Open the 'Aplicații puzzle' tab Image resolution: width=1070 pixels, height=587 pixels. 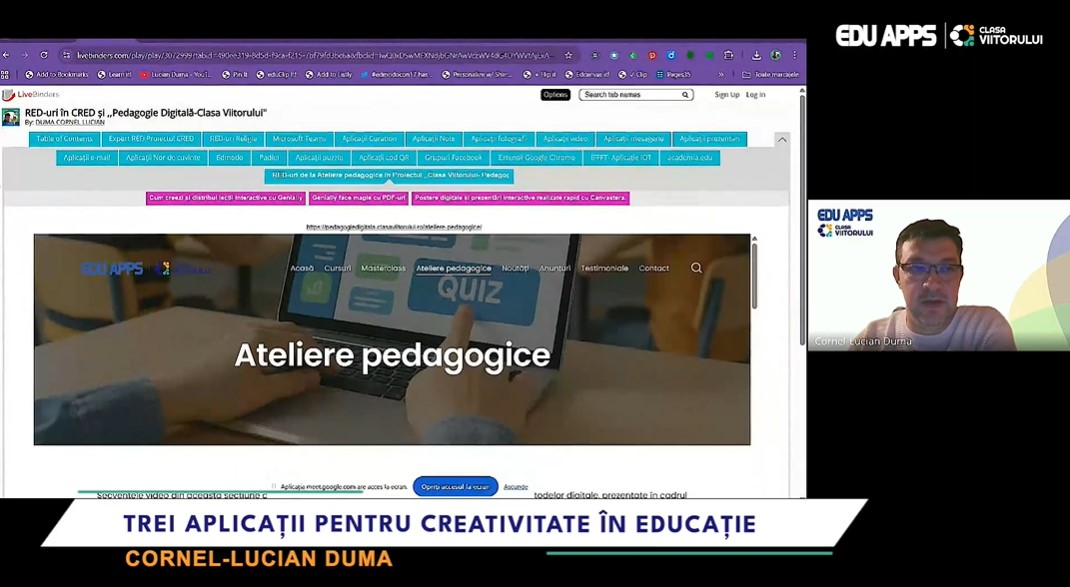(319, 158)
